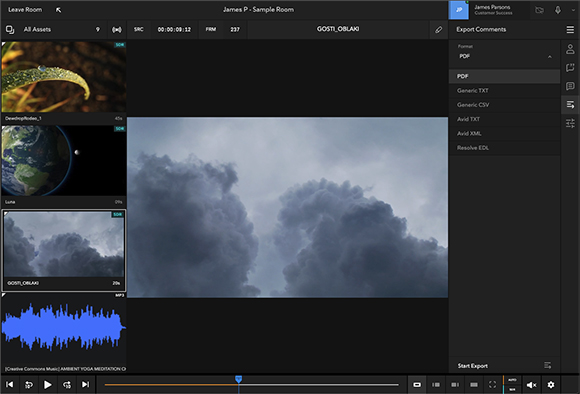580x394 pixels.
Task: Click the main cloud video viewer
Action: pyautogui.click(x=287, y=207)
